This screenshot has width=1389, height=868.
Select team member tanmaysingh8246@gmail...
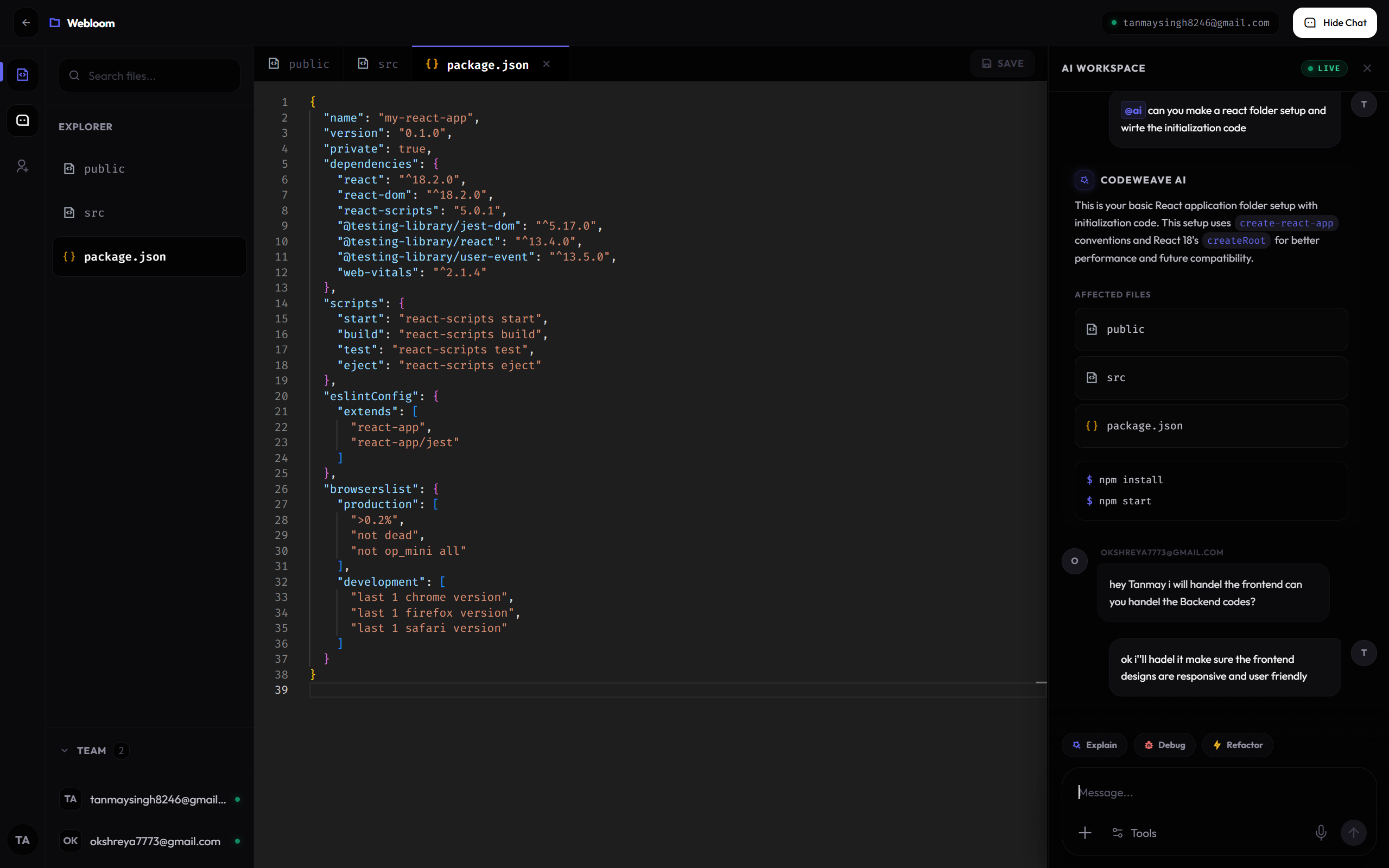149,799
